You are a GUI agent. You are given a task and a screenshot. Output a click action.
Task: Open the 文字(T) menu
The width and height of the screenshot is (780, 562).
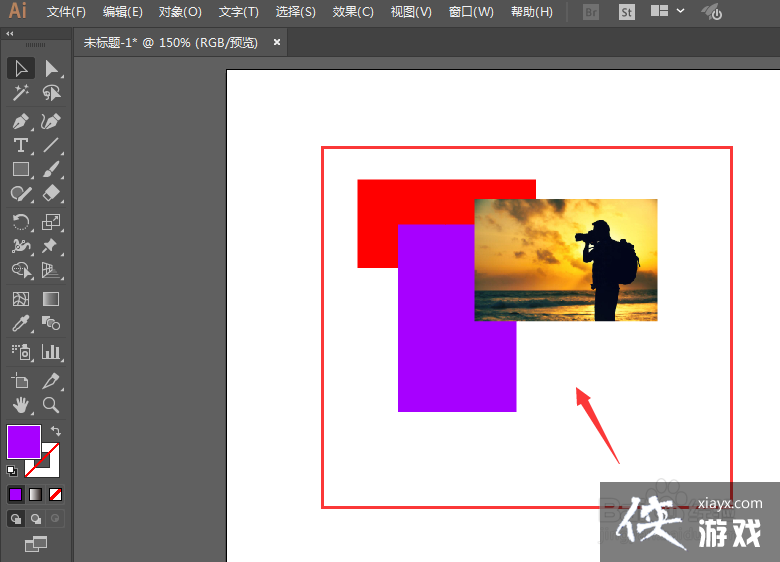coord(239,12)
